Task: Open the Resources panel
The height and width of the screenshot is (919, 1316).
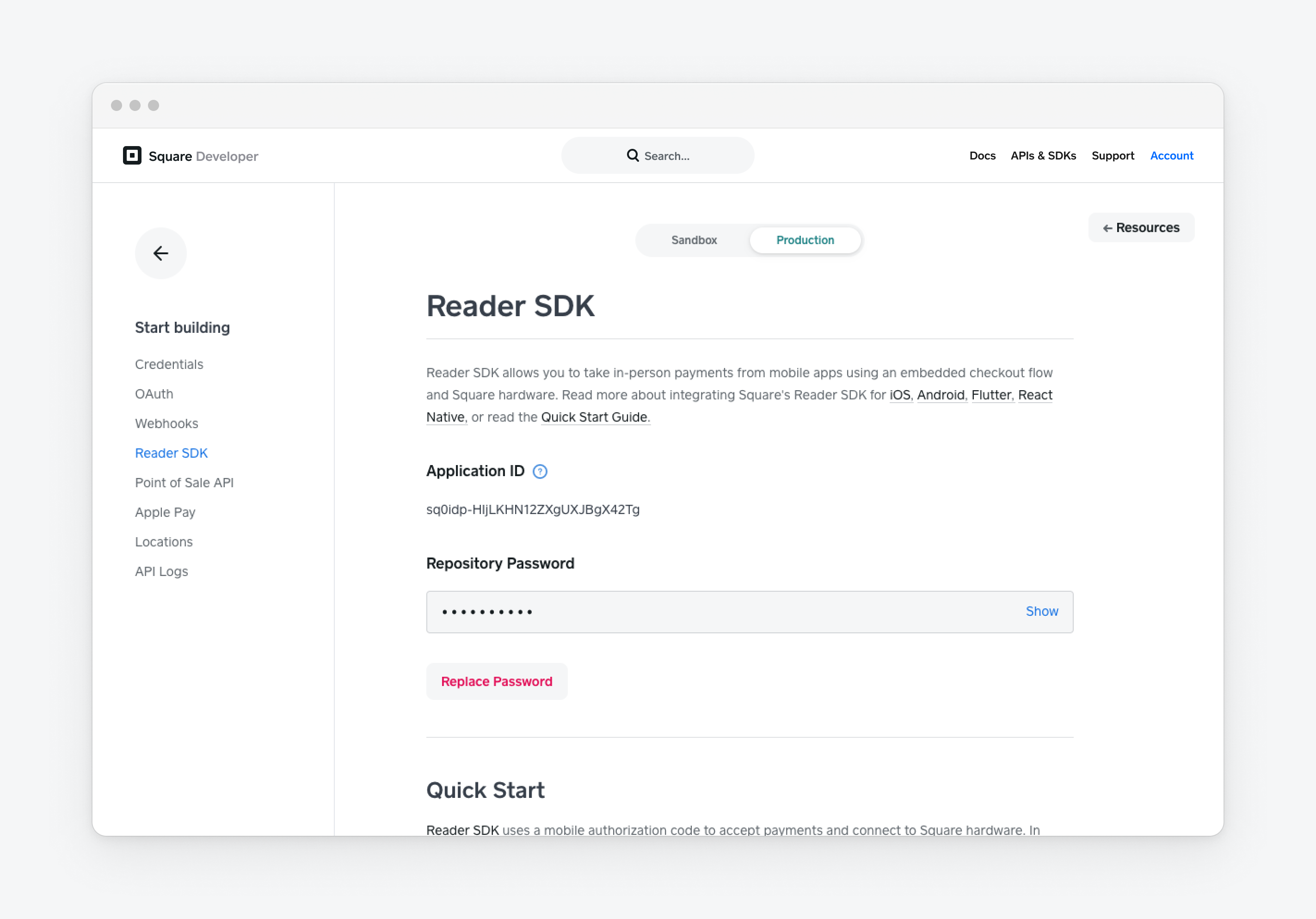Action: tap(1141, 227)
